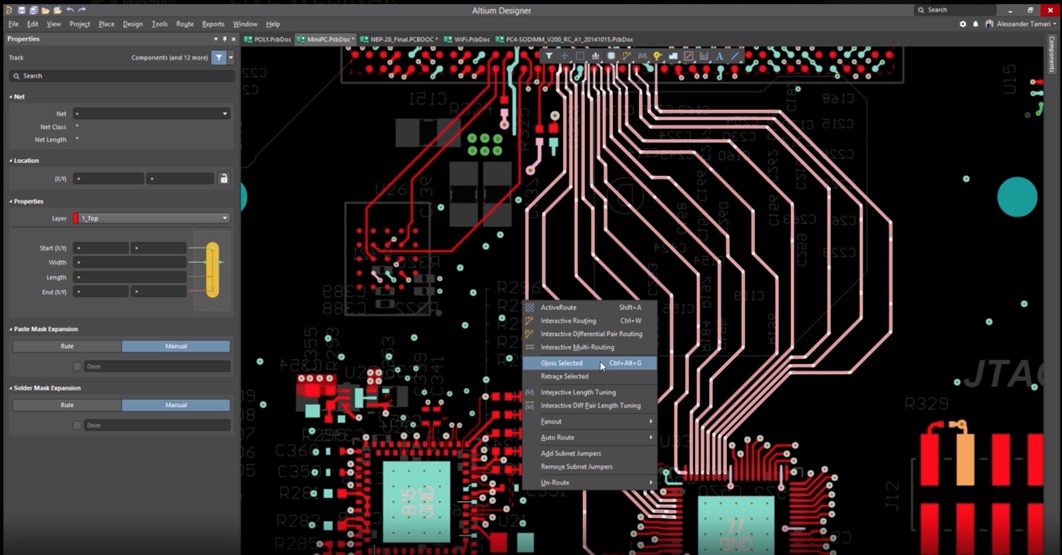Enable the Paste Mask Expansion checkbox
The height and width of the screenshot is (555, 1062).
77,367
